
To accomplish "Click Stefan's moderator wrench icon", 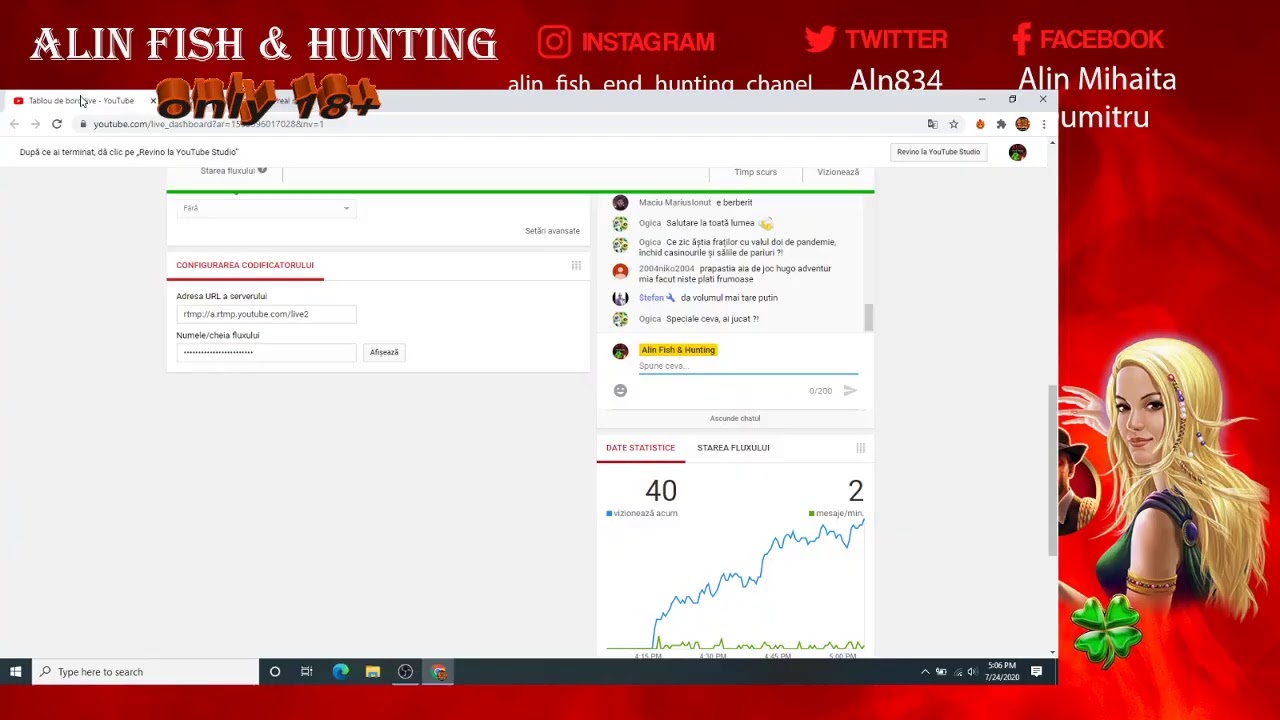I will [x=671, y=298].
